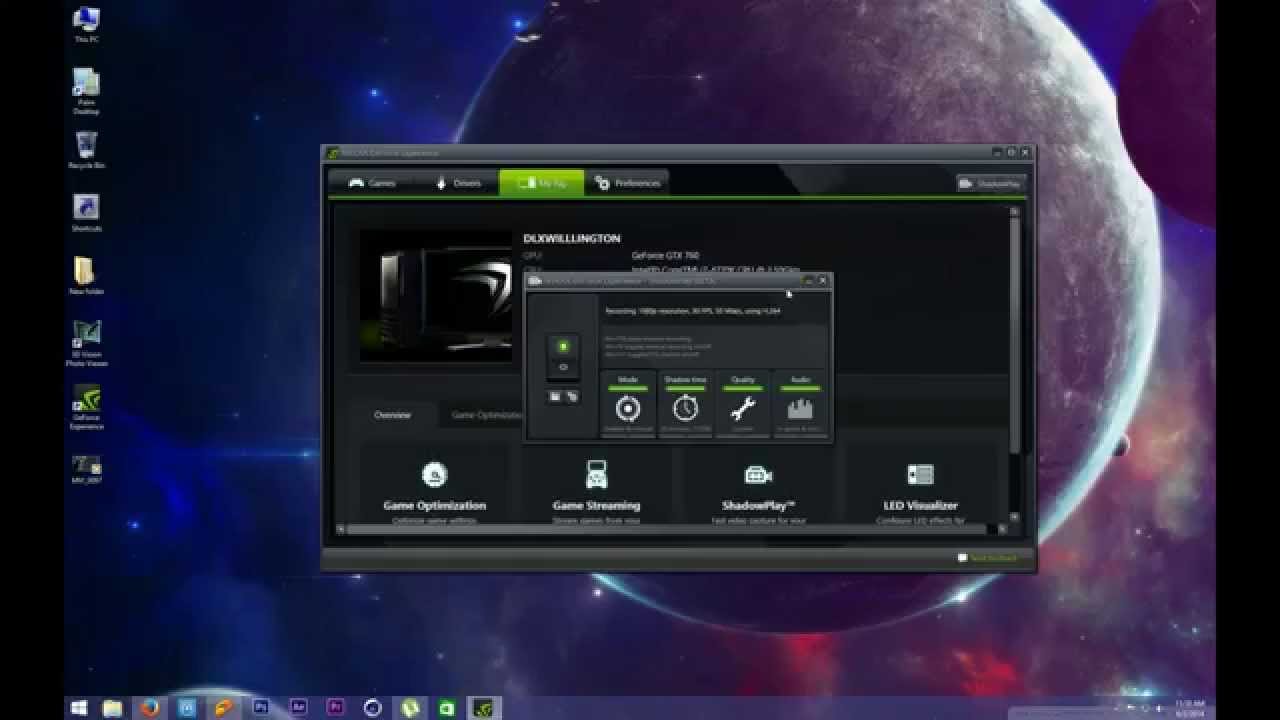1280x720 pixels.
Task: Open the Windows Start button
Action: (79, 708)
